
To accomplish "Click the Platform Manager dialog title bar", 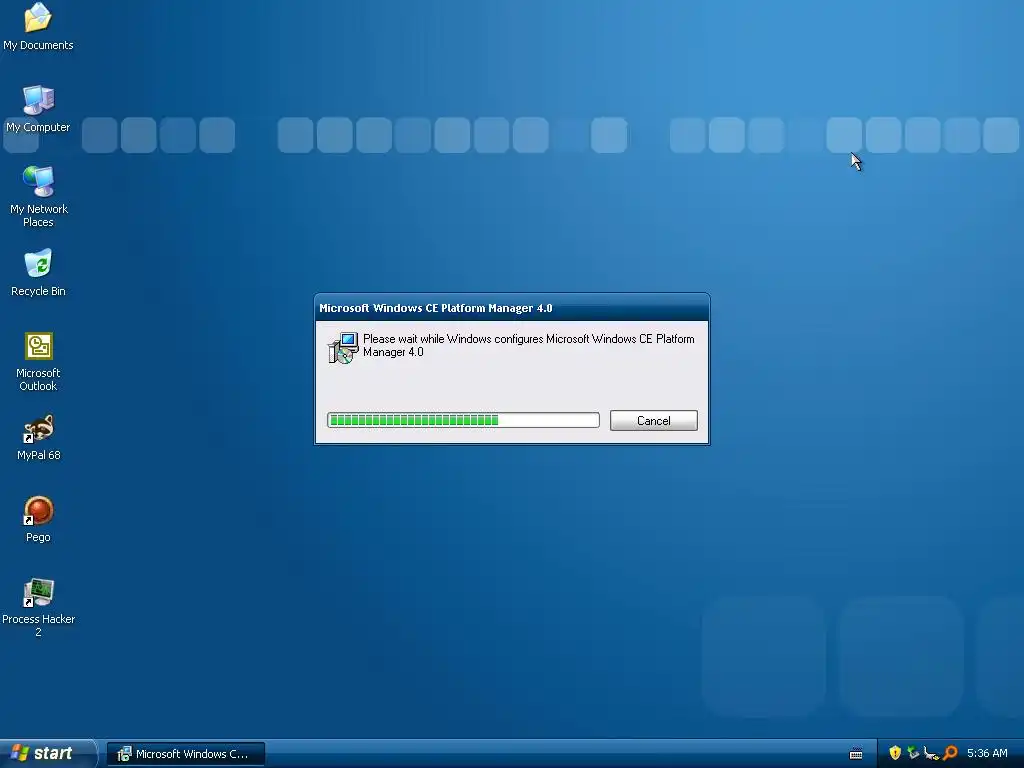I will [x=512, y=308].
